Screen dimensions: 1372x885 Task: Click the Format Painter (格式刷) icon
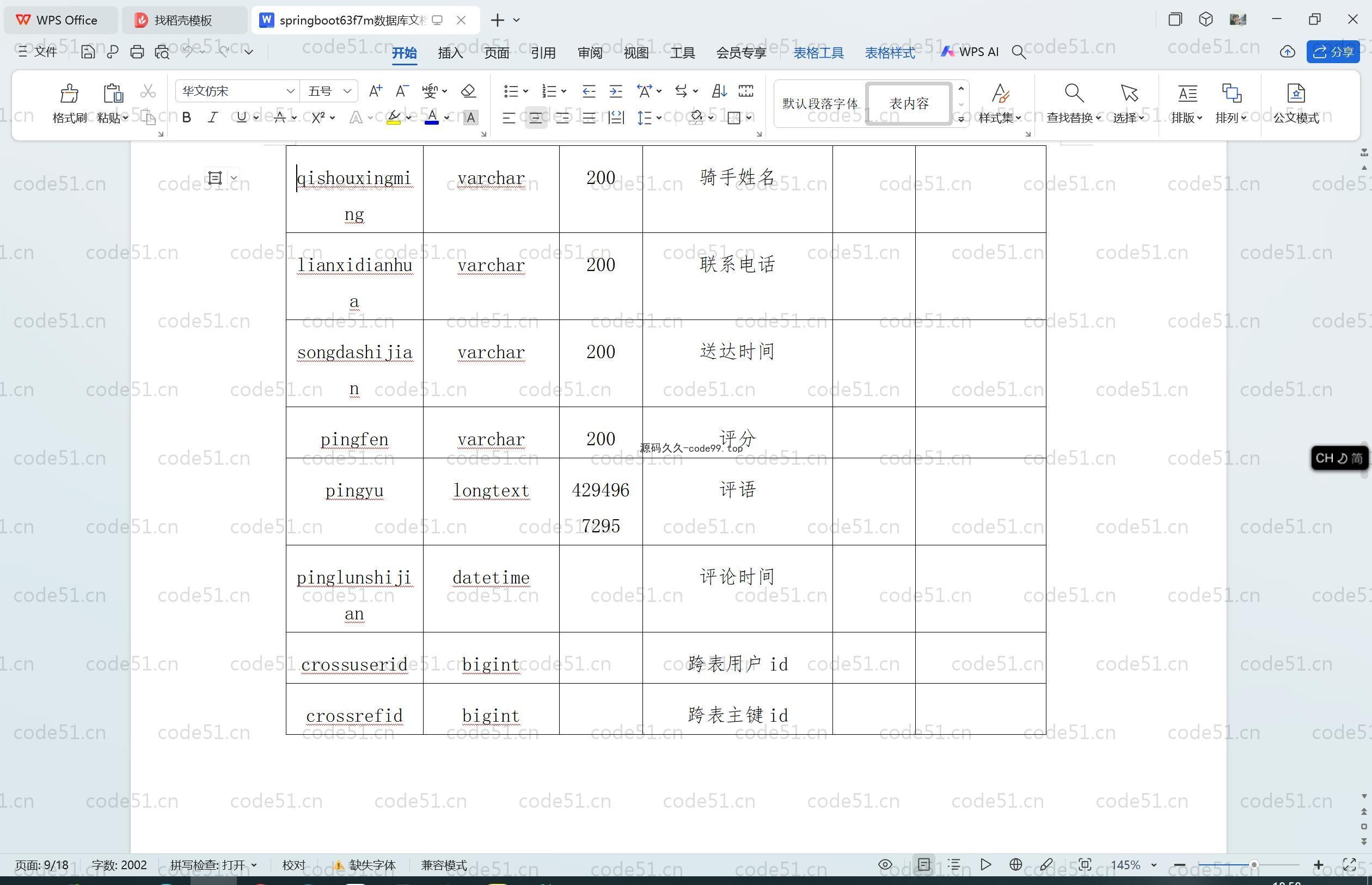coord(69,93)
